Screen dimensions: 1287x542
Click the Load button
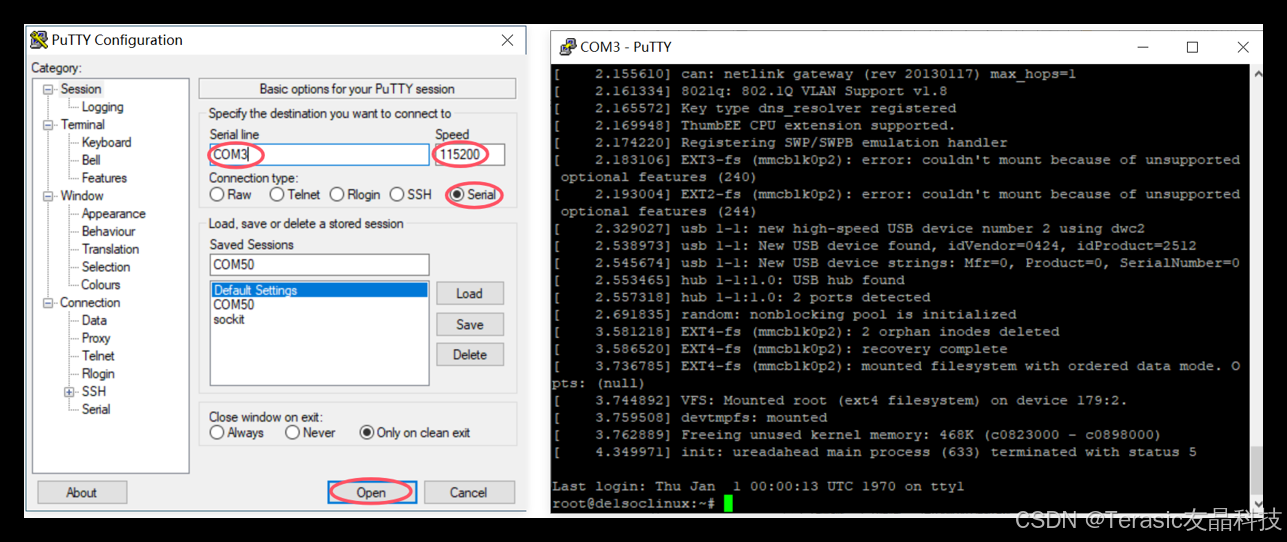(x=469, y=294)
